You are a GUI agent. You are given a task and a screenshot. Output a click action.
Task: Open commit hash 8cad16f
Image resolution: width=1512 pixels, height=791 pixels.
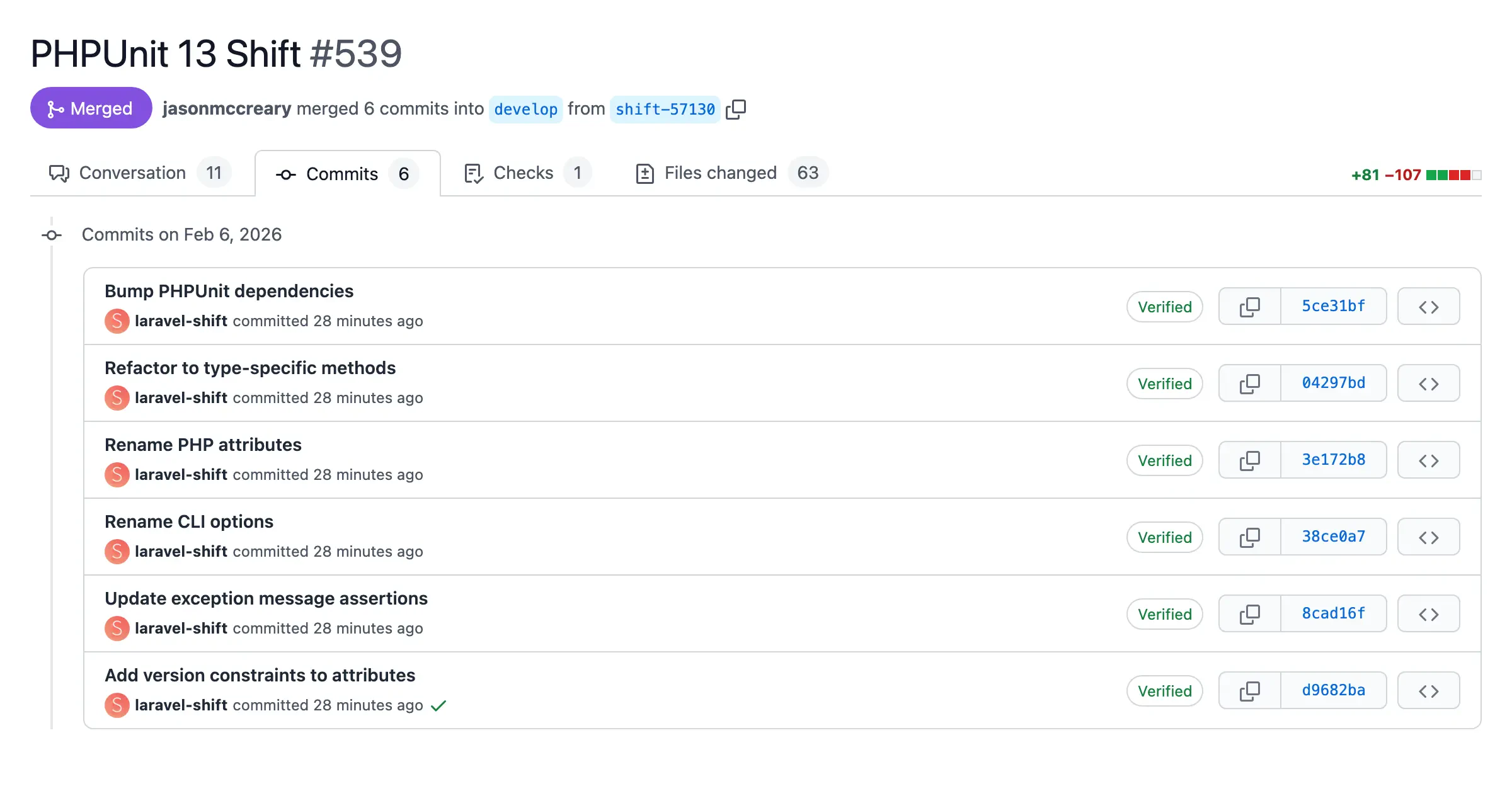click(x=1334, y=613)
